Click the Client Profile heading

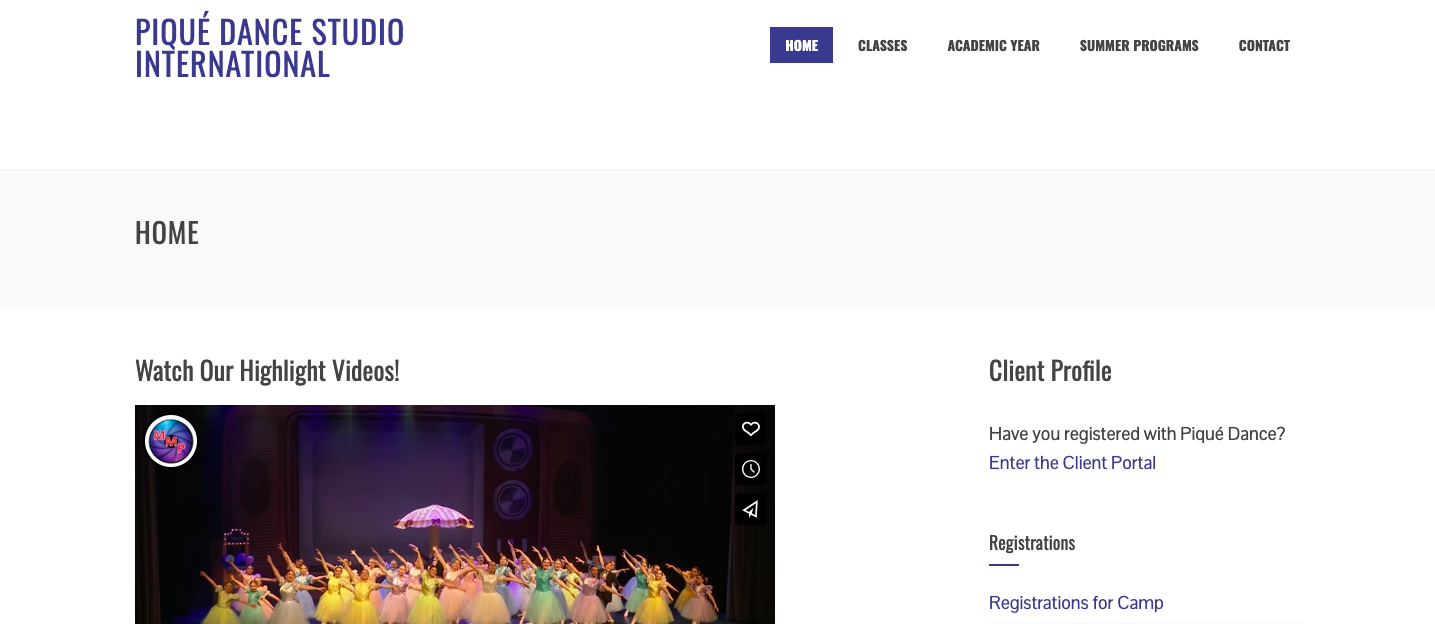(x=1050, y=371)
